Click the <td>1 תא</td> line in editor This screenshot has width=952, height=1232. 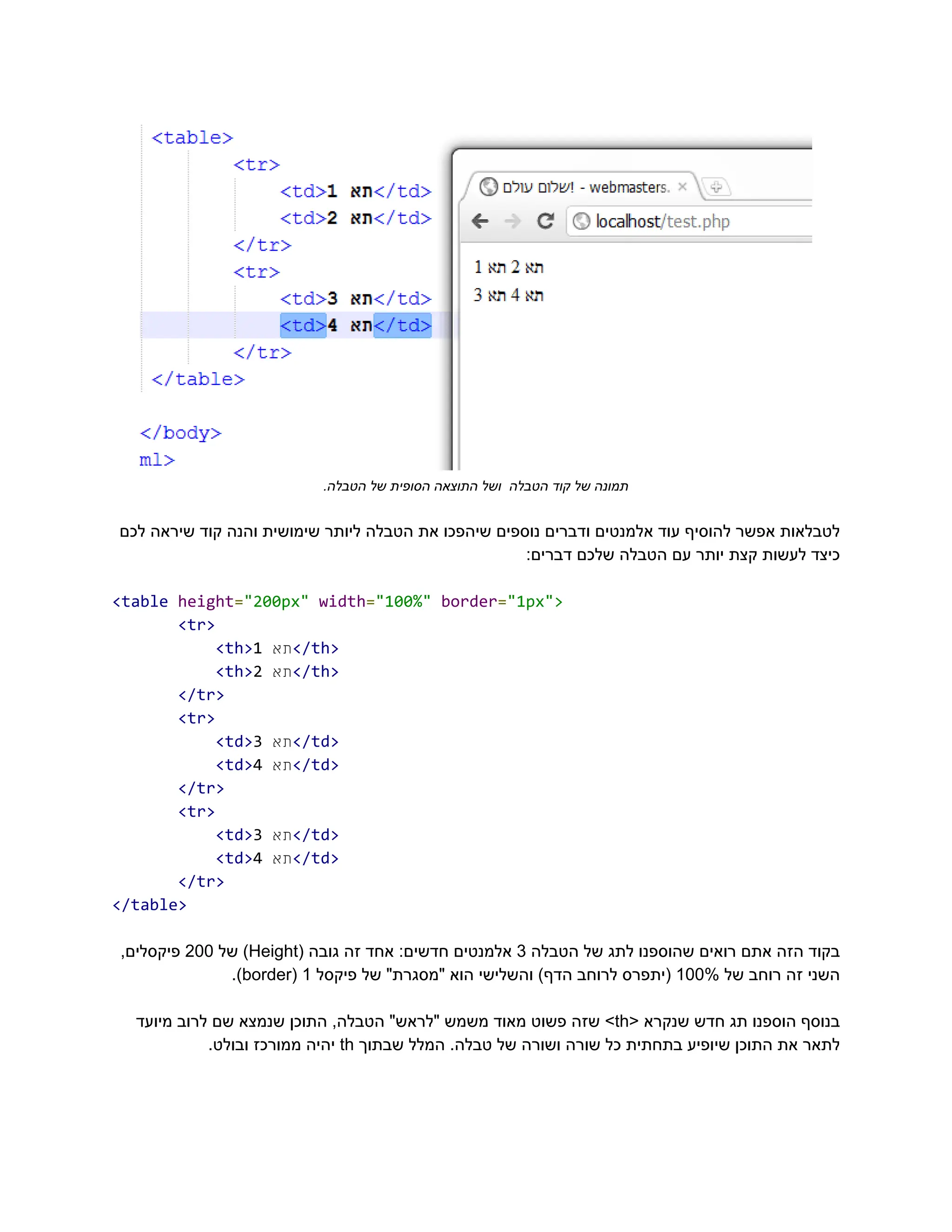(356, 191)
